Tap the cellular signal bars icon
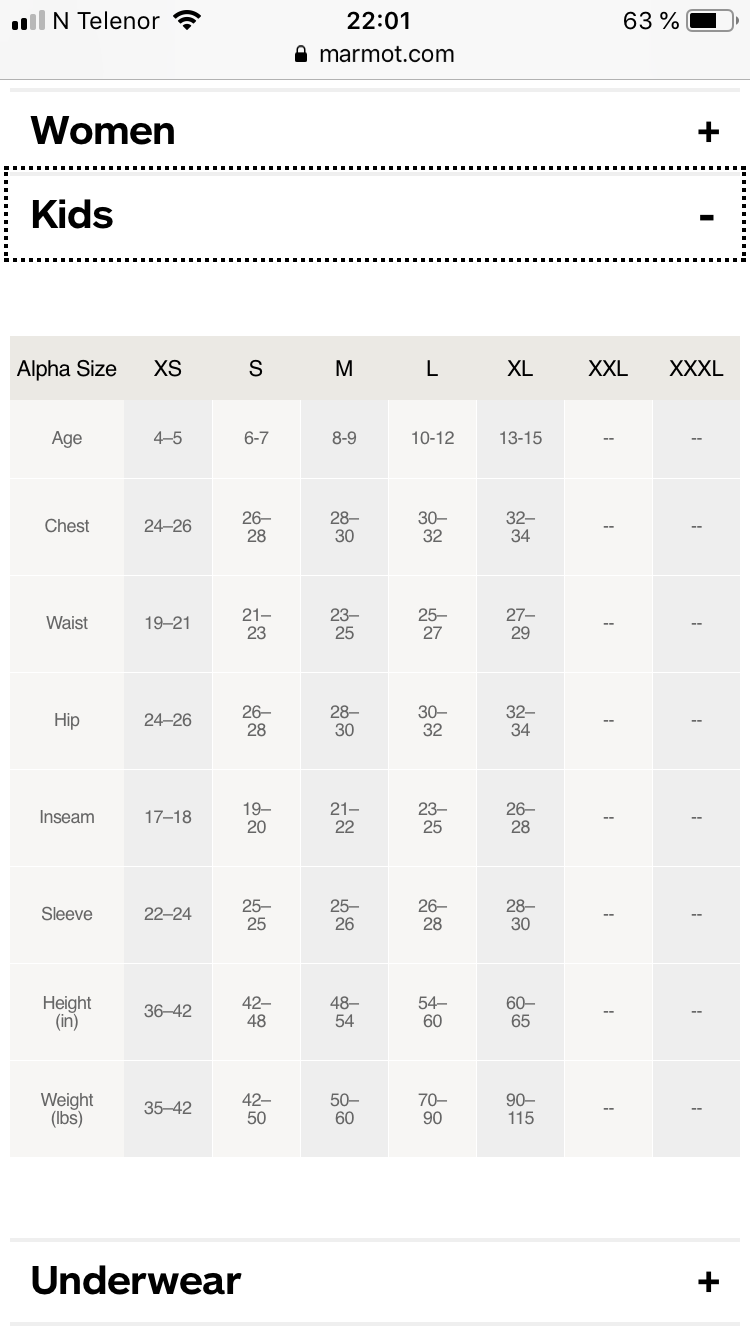Image resolution: width=750 pixels, height=1334 pixels. [28, 21]
